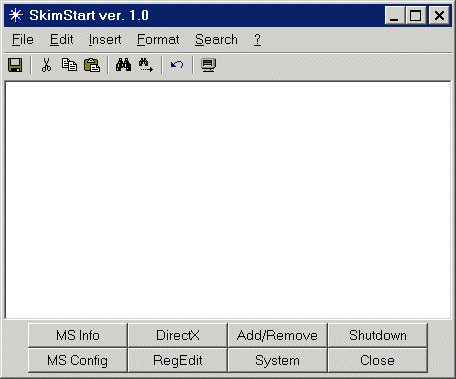Click the Paste clipboard icon
456x379 pixels.
coord(92,65)
